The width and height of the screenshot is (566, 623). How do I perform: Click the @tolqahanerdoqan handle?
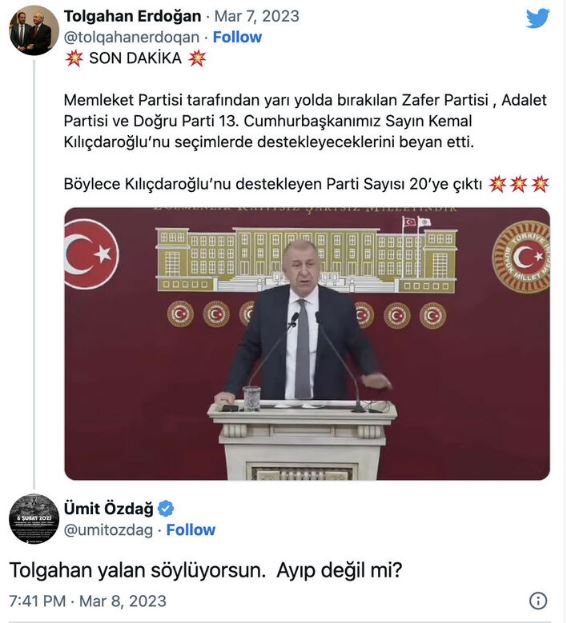132,37
